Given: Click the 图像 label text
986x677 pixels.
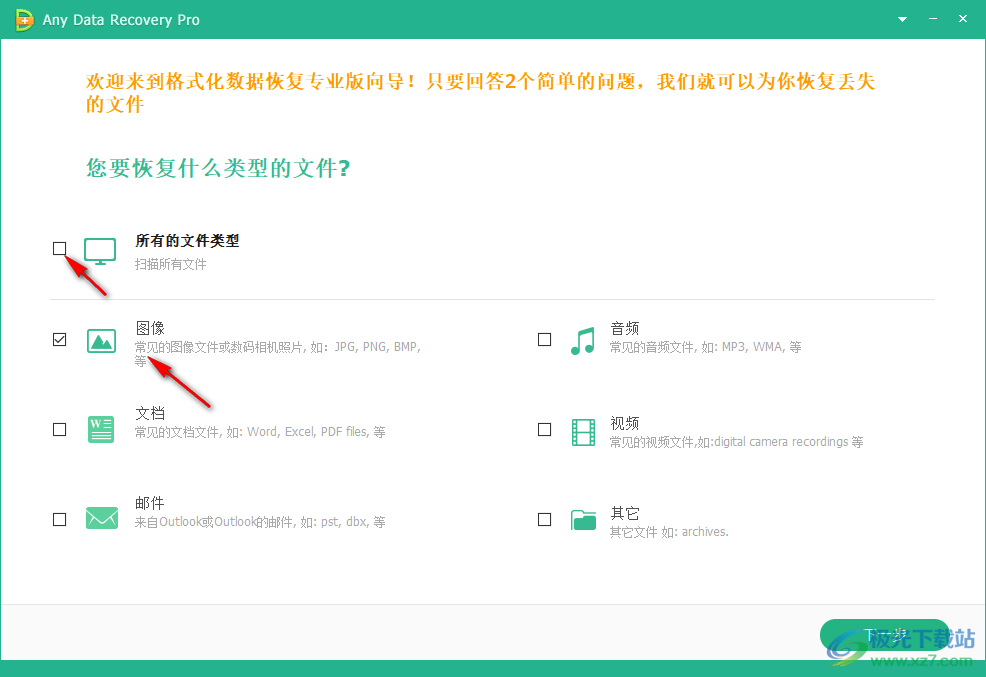Looking at the screenshot, I should (x=150, y=328).
